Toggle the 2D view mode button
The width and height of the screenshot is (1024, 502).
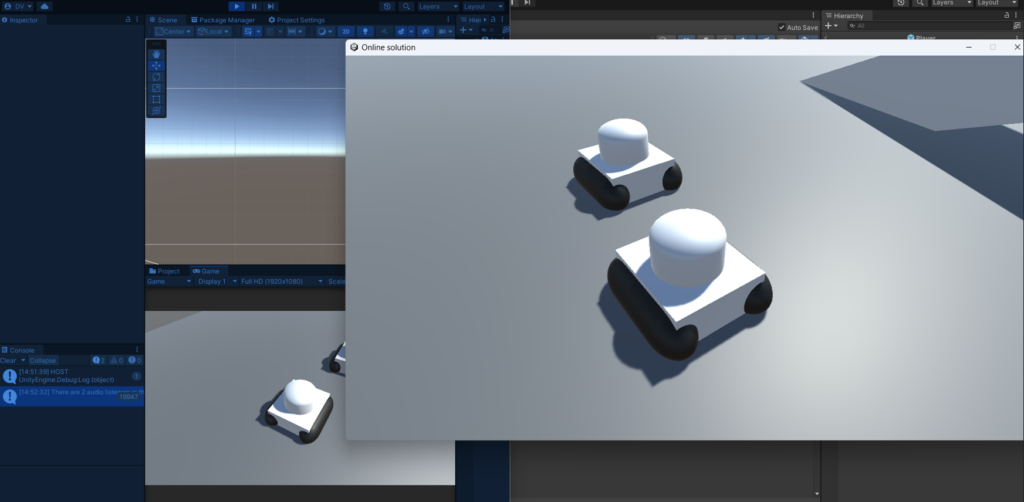click(x=346, y=32)
